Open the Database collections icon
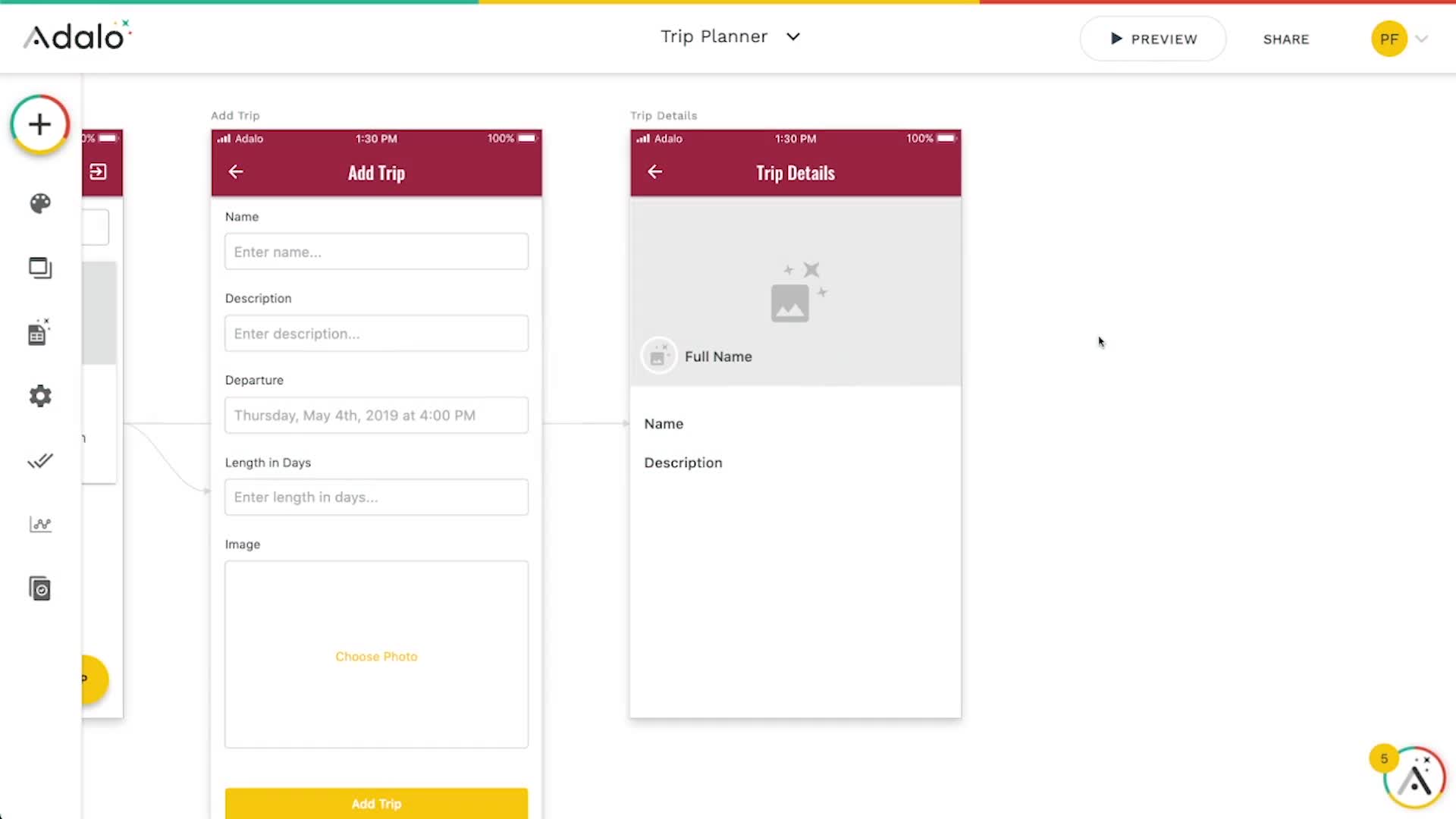1456x819 pixels. (x=39, y=332)
